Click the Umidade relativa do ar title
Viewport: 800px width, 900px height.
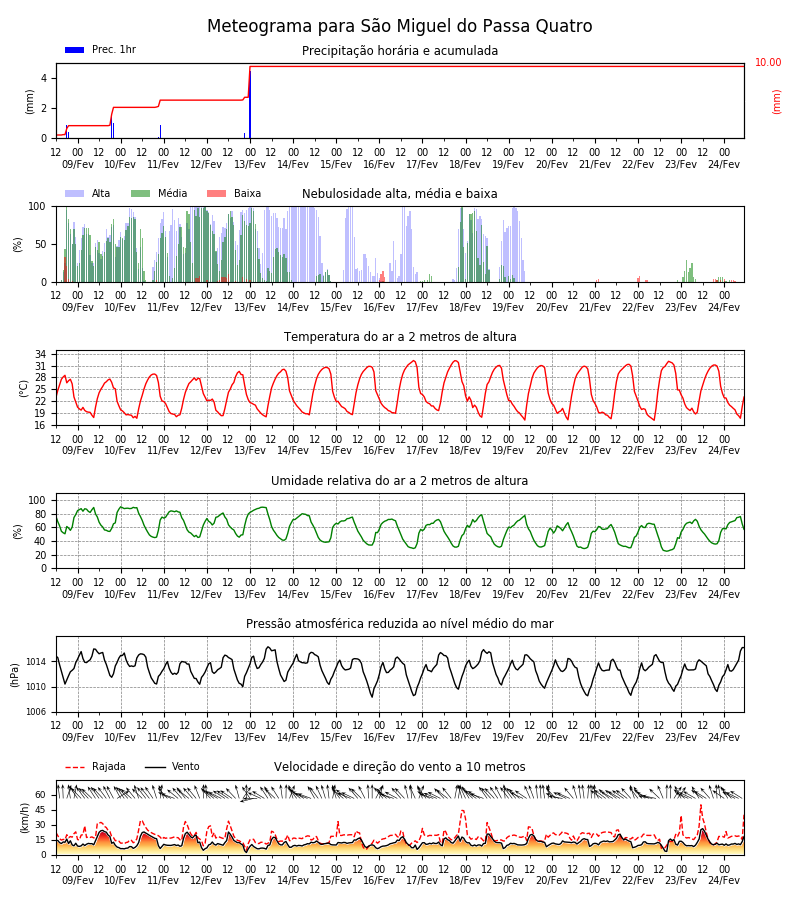coord(399,480)
